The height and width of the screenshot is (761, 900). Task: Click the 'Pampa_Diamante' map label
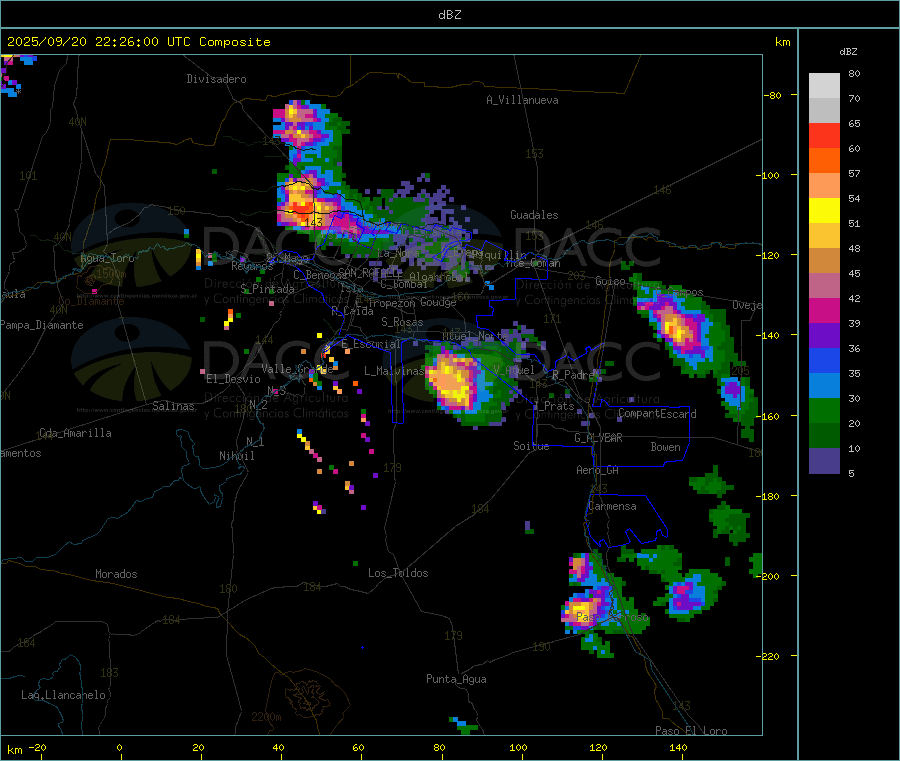[x=42, y=325]
